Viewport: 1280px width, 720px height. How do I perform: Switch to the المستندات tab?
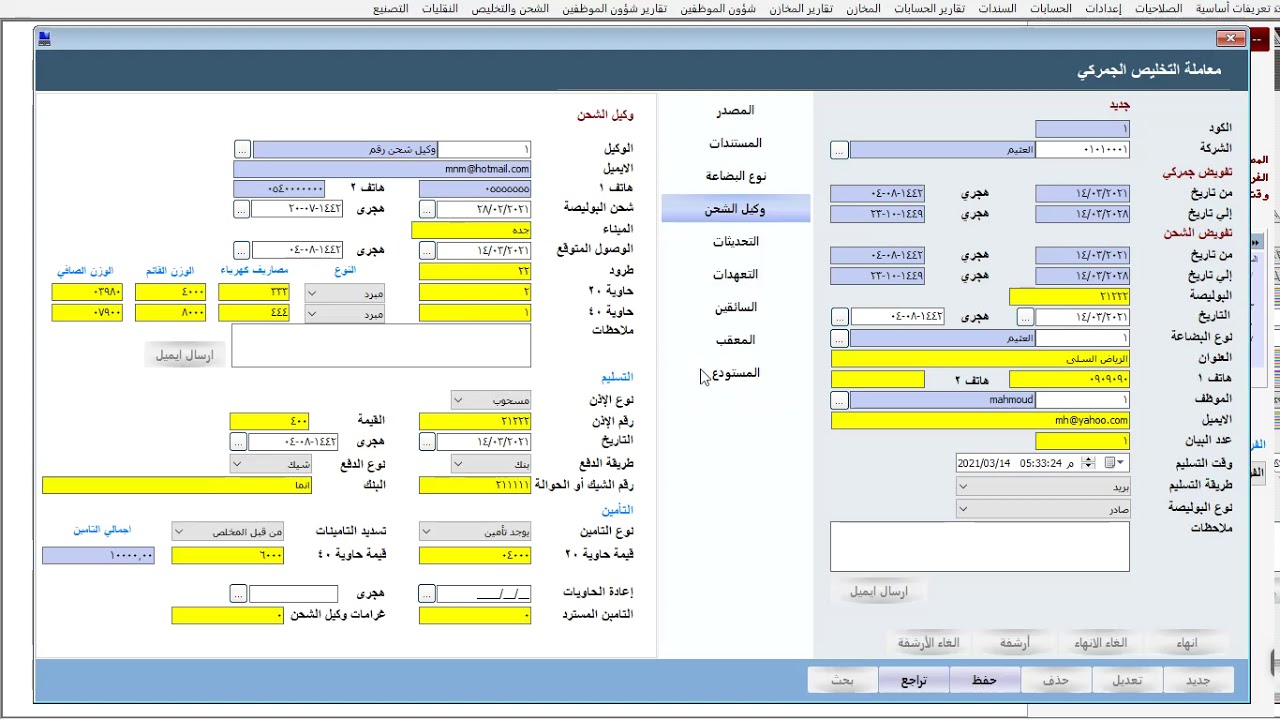[x=735, y=144]
